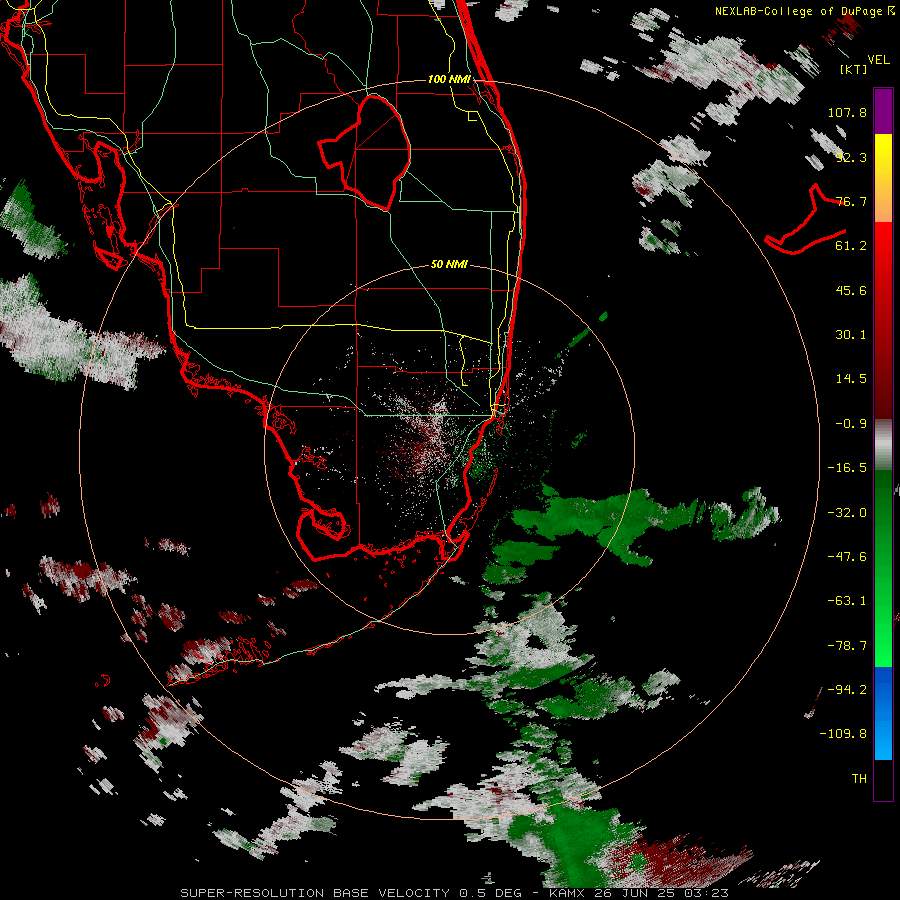Select the -16.5 velocity scale value

coord(847,468)
